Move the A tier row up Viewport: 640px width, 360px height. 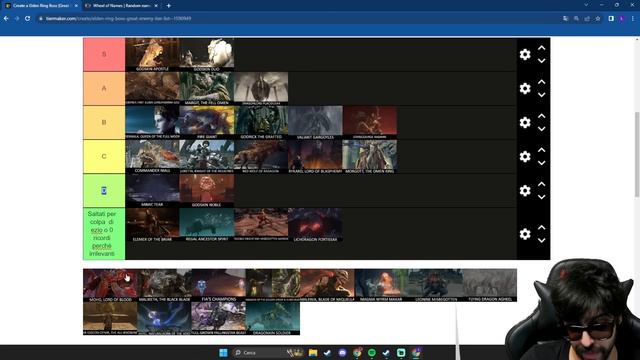(541, 82)
